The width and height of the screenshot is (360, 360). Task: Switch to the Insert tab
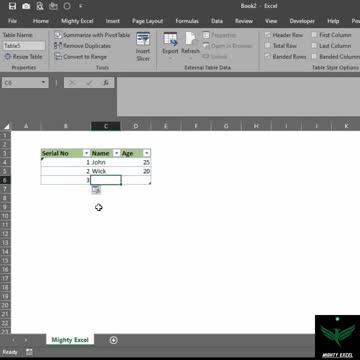(113, 21)
